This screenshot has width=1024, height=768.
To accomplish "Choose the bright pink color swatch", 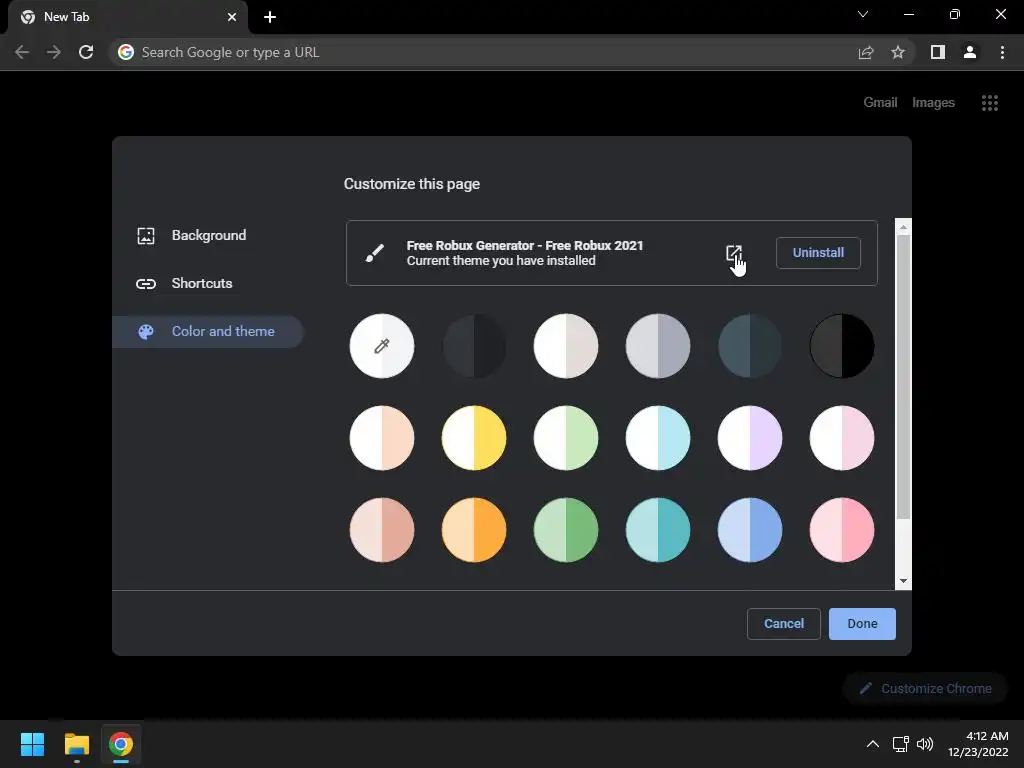I will click(x=842, y=530).
